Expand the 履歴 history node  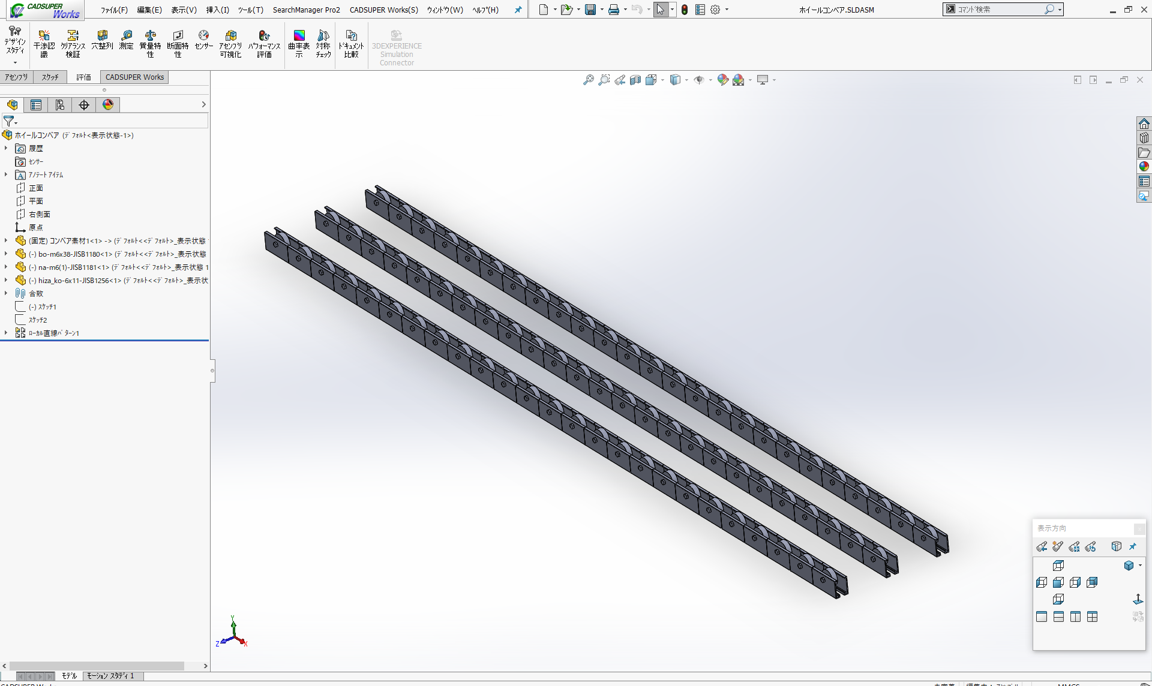pyautogui.click(x=6, y=148)
